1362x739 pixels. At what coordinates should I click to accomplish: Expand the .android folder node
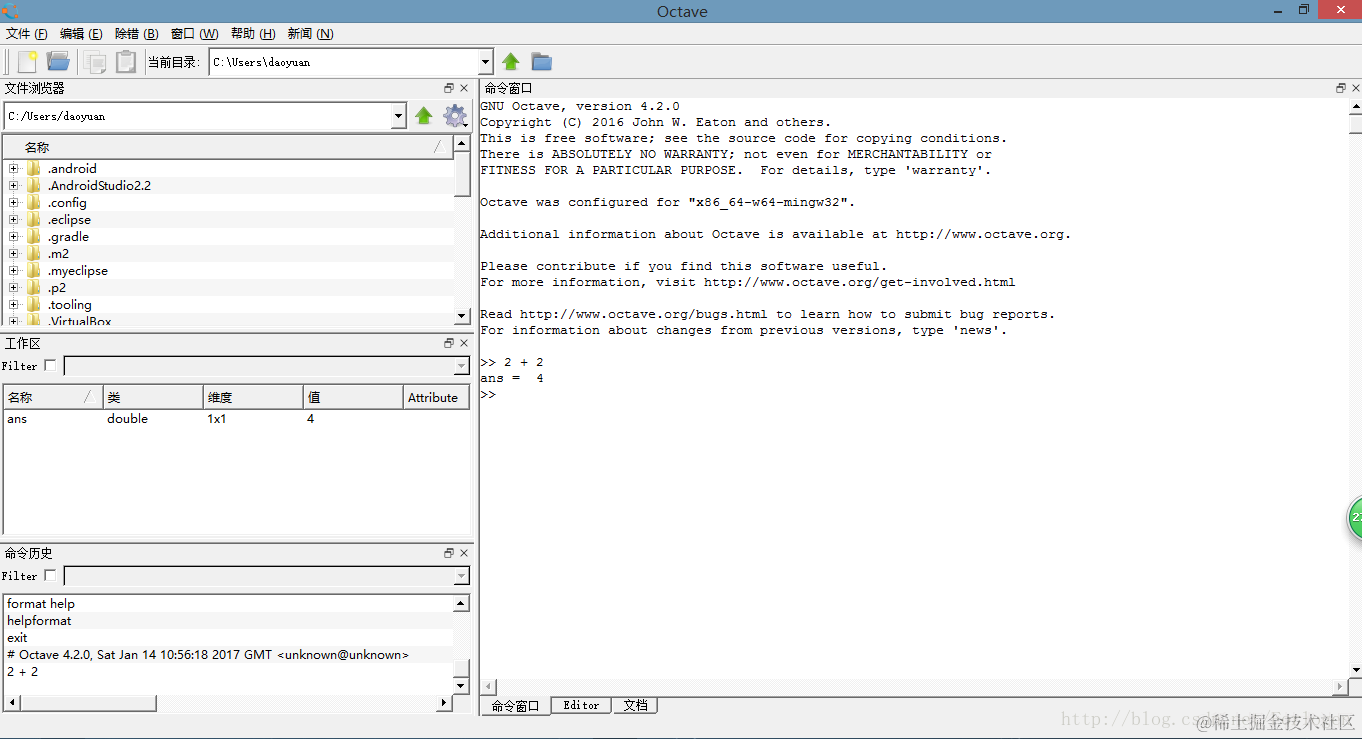14,168
